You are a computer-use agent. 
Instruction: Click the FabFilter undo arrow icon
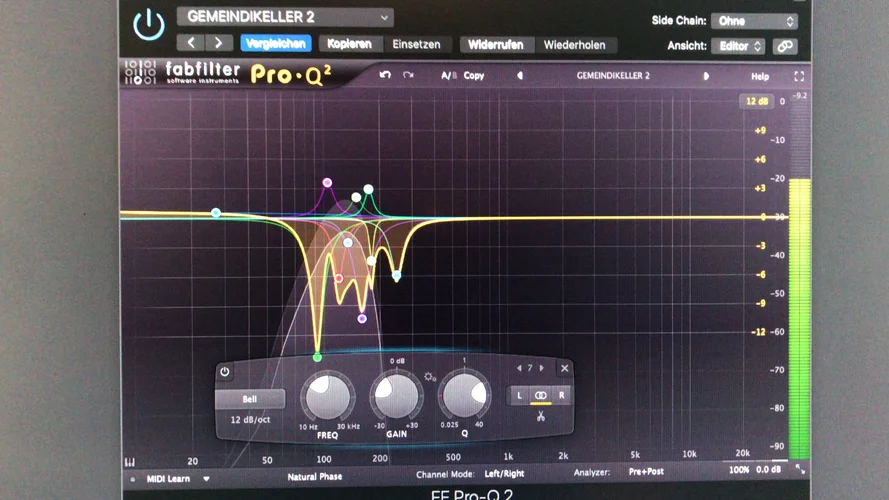pyautogui.click(x=385, y=75)
